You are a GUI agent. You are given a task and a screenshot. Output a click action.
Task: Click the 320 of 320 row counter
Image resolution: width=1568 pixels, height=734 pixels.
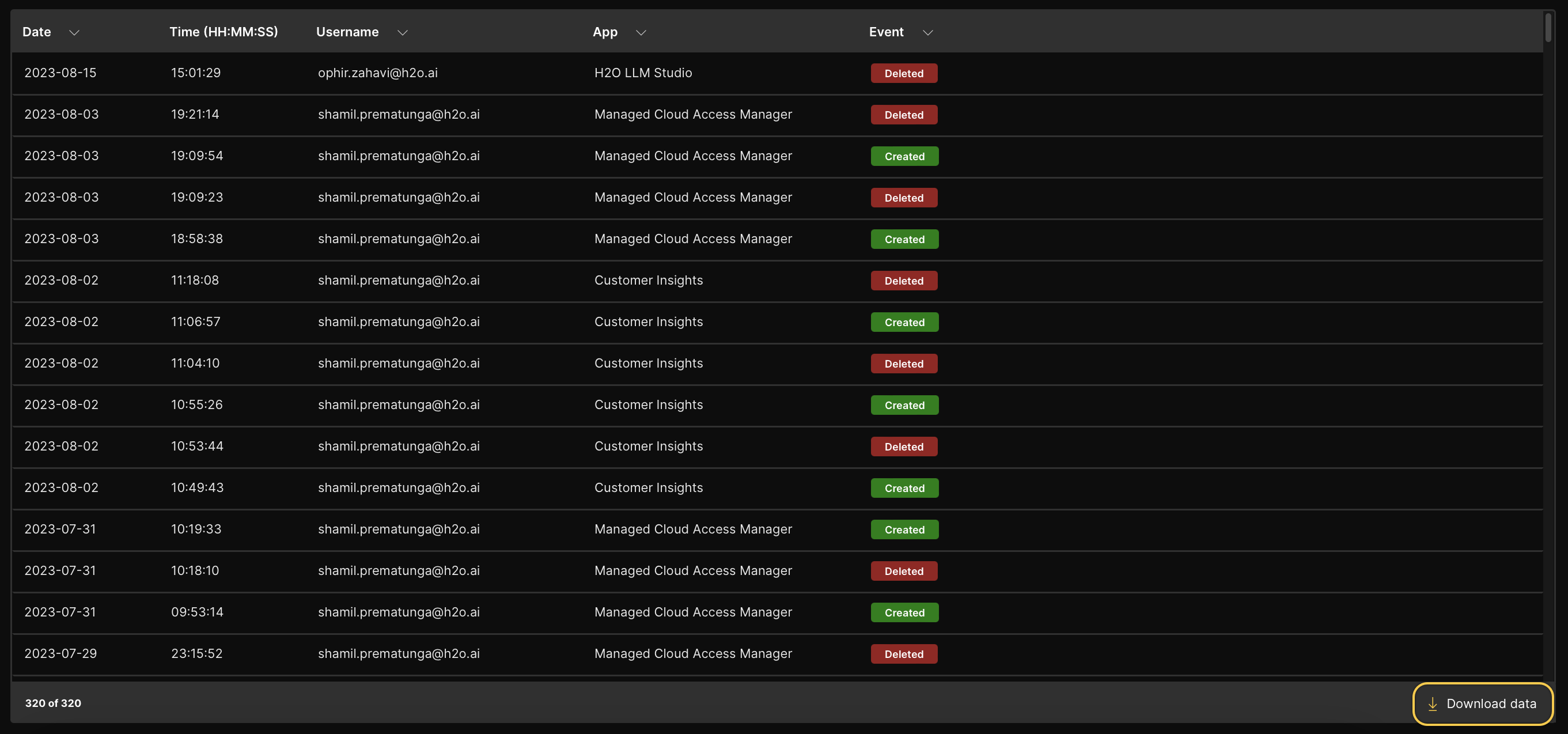pyautogui.click(x=53, y=703)
